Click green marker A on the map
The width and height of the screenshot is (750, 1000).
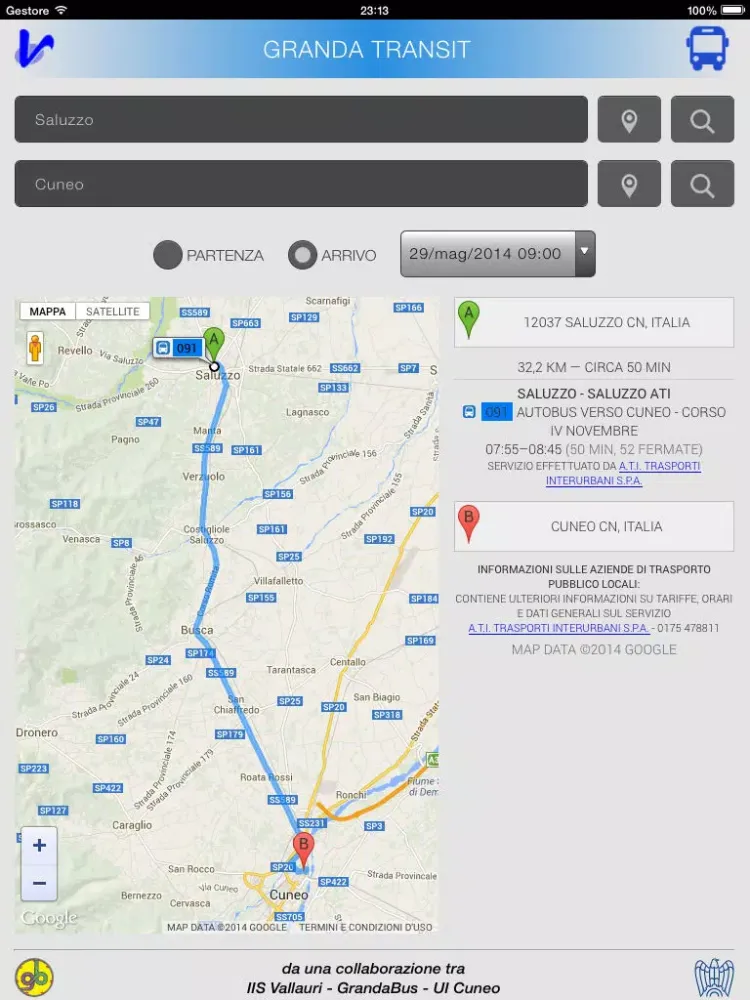pos(214,345)
